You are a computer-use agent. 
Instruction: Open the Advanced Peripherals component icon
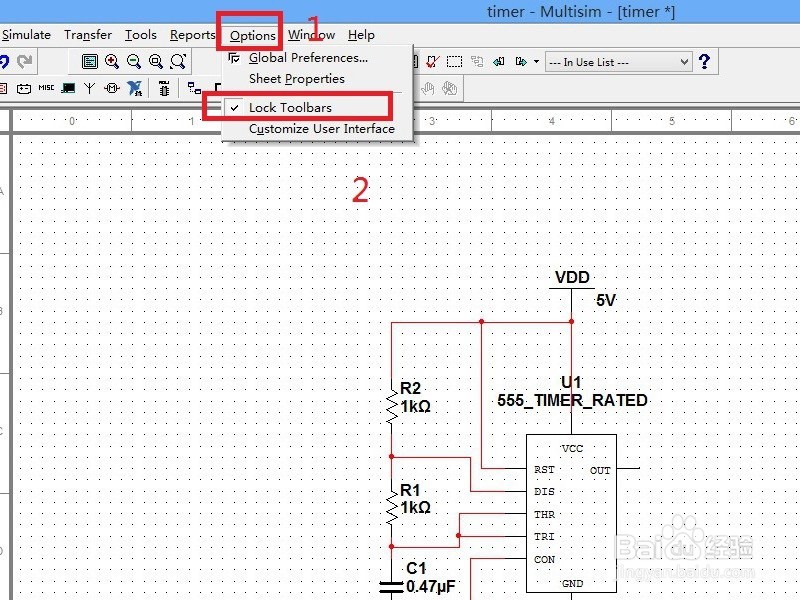coord(68,88)
